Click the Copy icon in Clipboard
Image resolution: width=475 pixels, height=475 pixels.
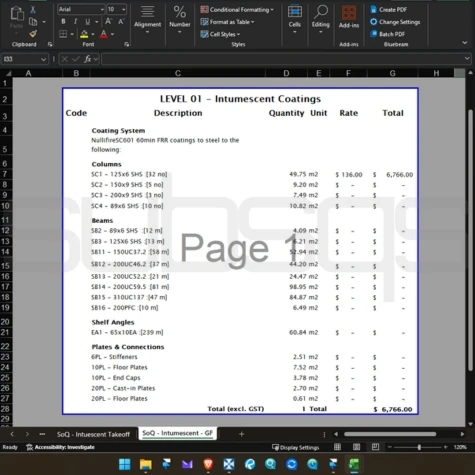(x=33, y=22)
